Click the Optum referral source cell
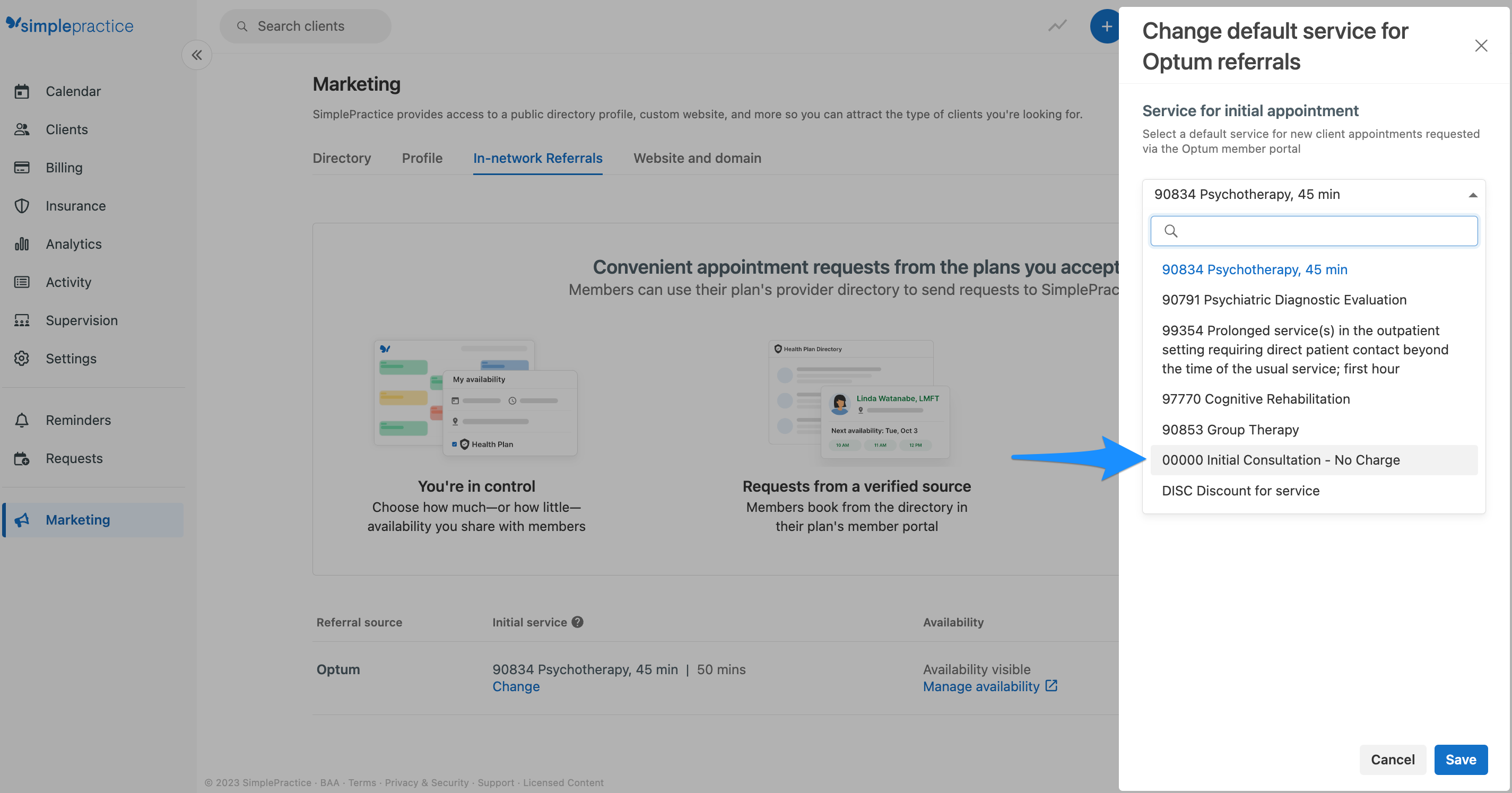This screenshot has width=1512, height=793. click(x=338, y=670)
